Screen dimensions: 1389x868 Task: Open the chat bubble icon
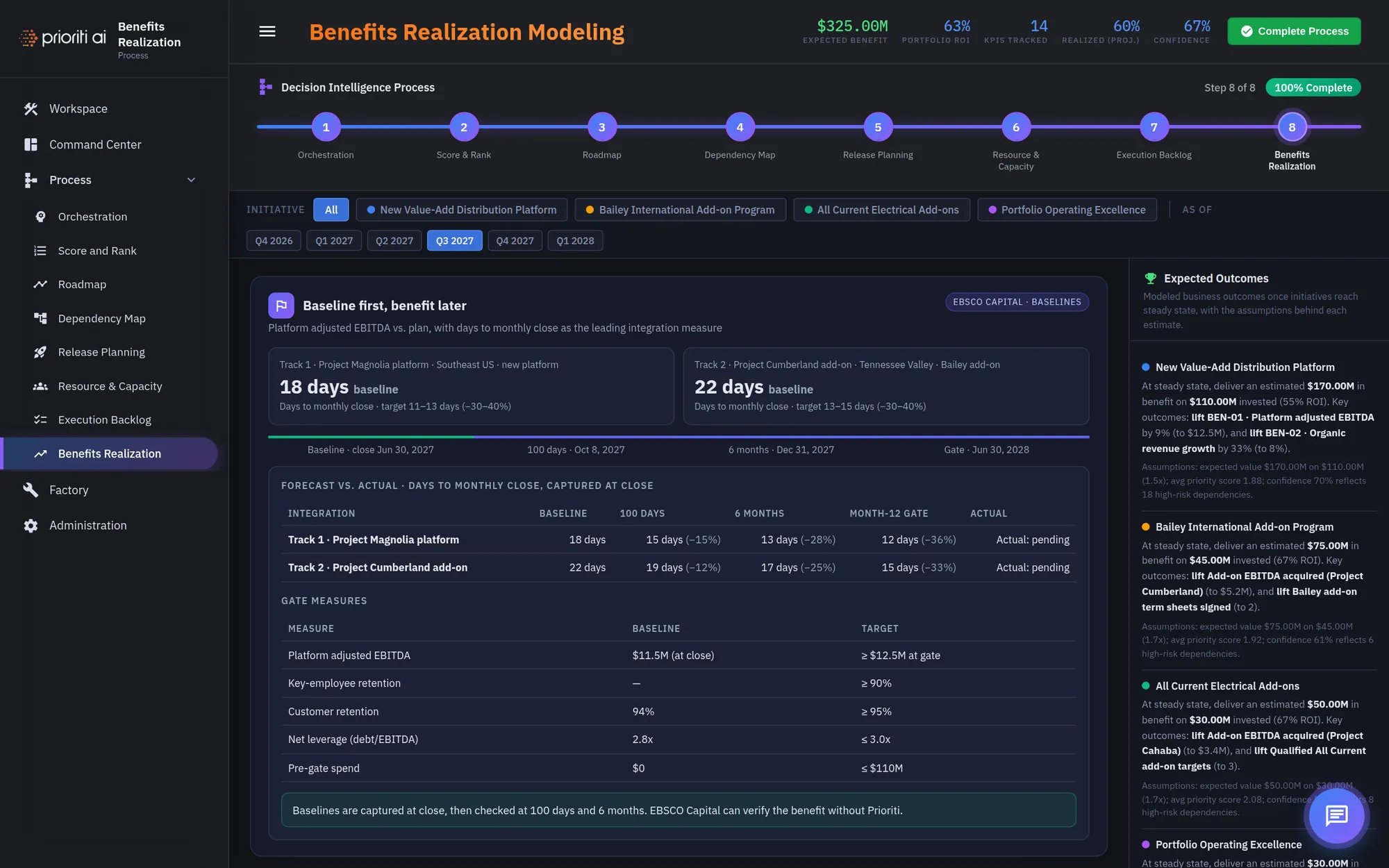tap(1336, 815)
